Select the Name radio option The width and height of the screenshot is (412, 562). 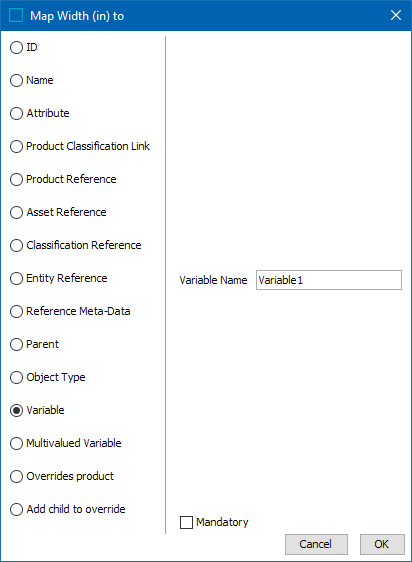[16, 80]
